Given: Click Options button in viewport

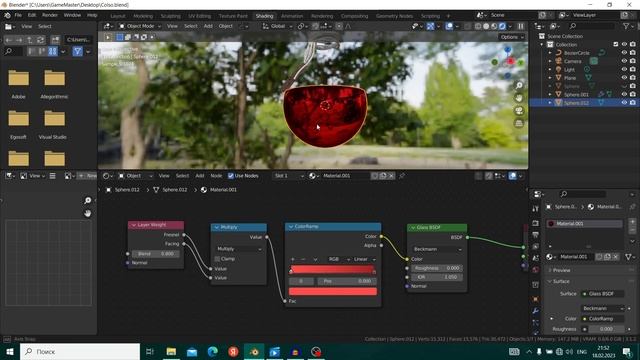Looking at the screenshot, I should pos(511,37).
